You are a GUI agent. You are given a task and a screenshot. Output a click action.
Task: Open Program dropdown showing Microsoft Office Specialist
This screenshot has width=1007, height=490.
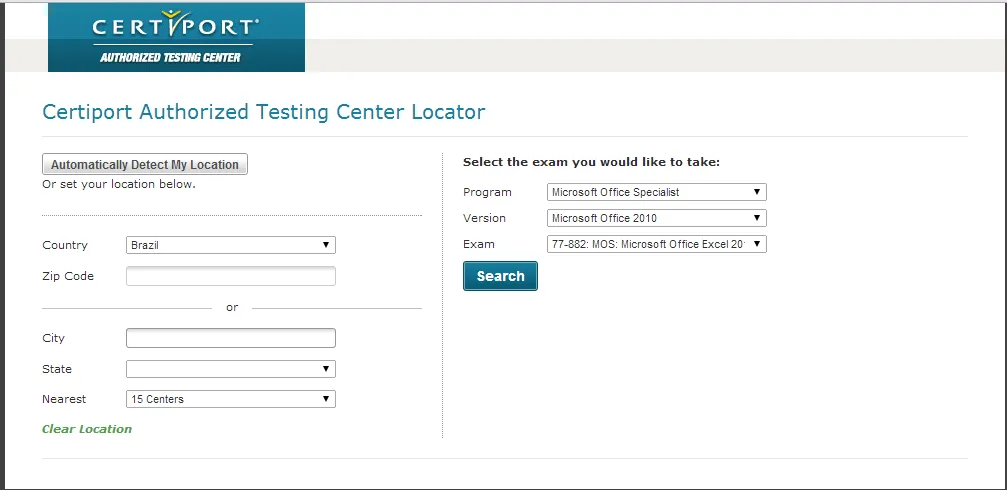(x=656, y=192)
